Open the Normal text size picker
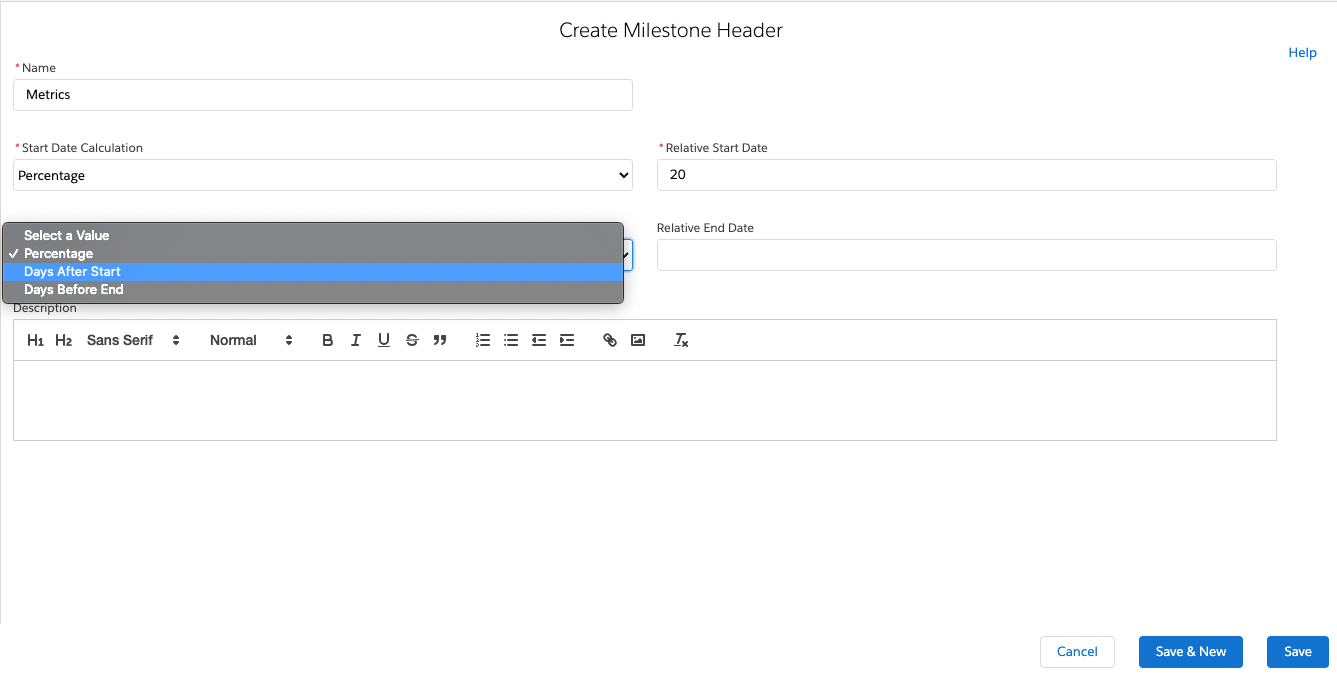Screen dimensions: 1337x679 point(251,340)
